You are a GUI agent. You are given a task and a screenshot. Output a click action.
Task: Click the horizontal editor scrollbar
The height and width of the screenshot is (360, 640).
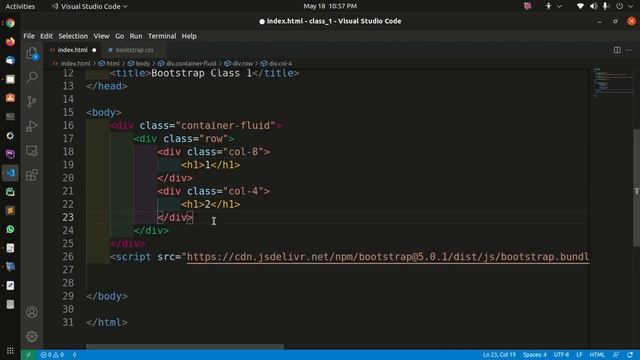click(184, 347)
